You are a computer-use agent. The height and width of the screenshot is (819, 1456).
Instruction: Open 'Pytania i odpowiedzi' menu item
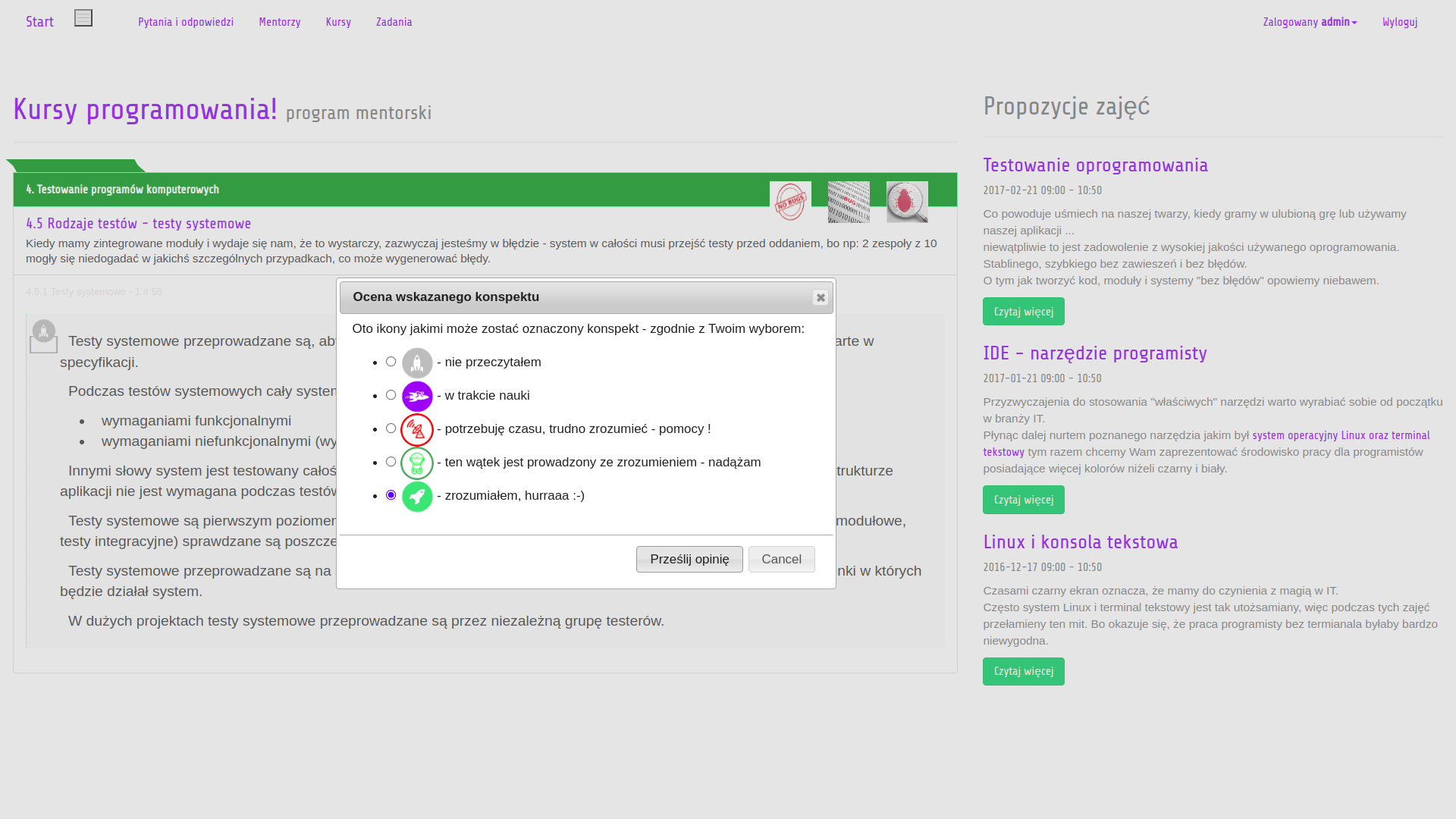click(186, 22)
